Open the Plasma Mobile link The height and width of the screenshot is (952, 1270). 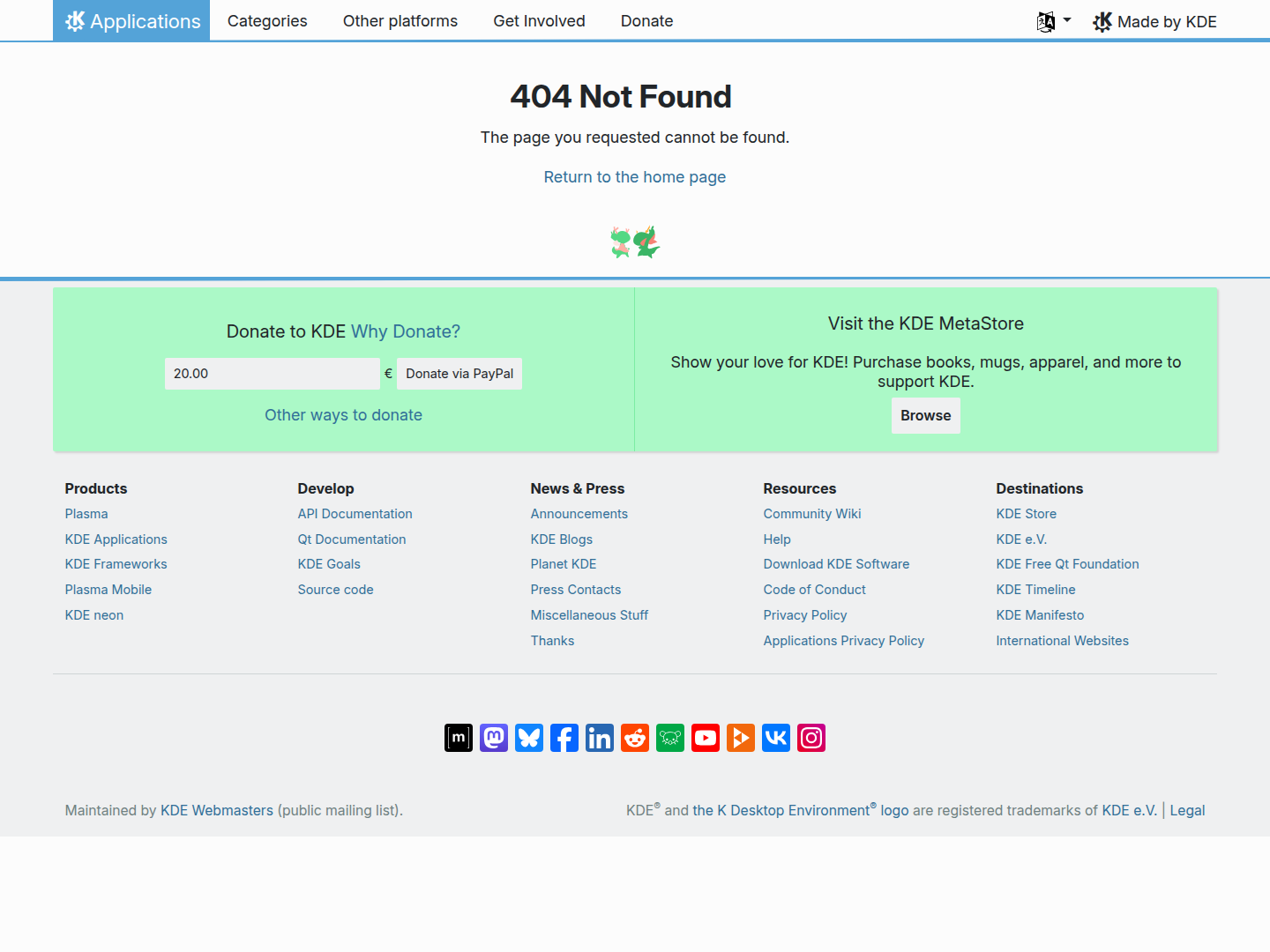[108, 590]
